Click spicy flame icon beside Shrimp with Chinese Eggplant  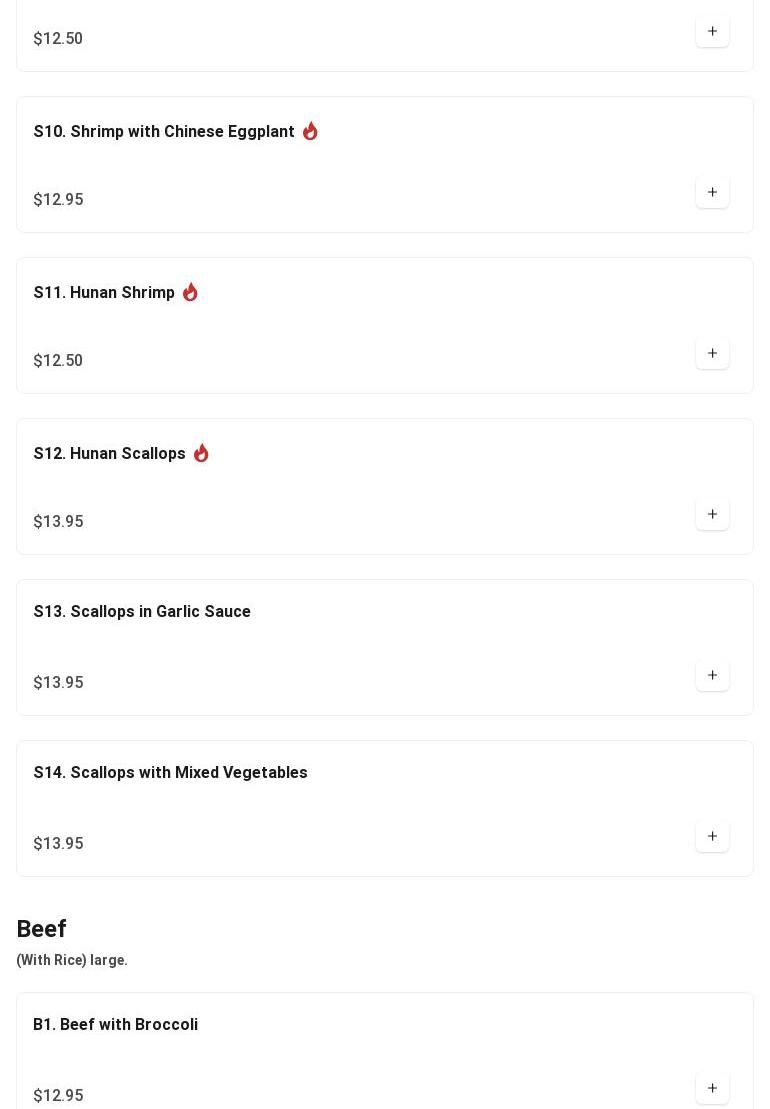(x=310, y=131)
